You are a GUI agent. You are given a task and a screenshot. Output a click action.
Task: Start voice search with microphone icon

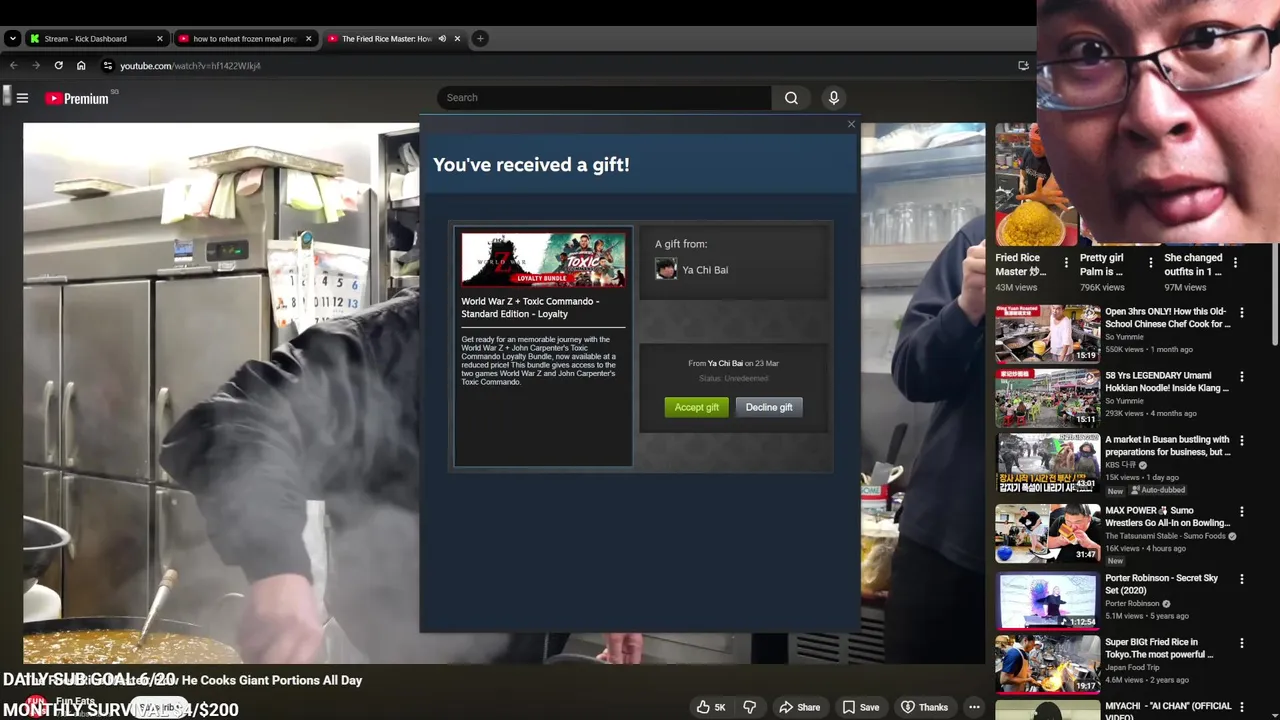pyautogui.click(x=833, y=97)
